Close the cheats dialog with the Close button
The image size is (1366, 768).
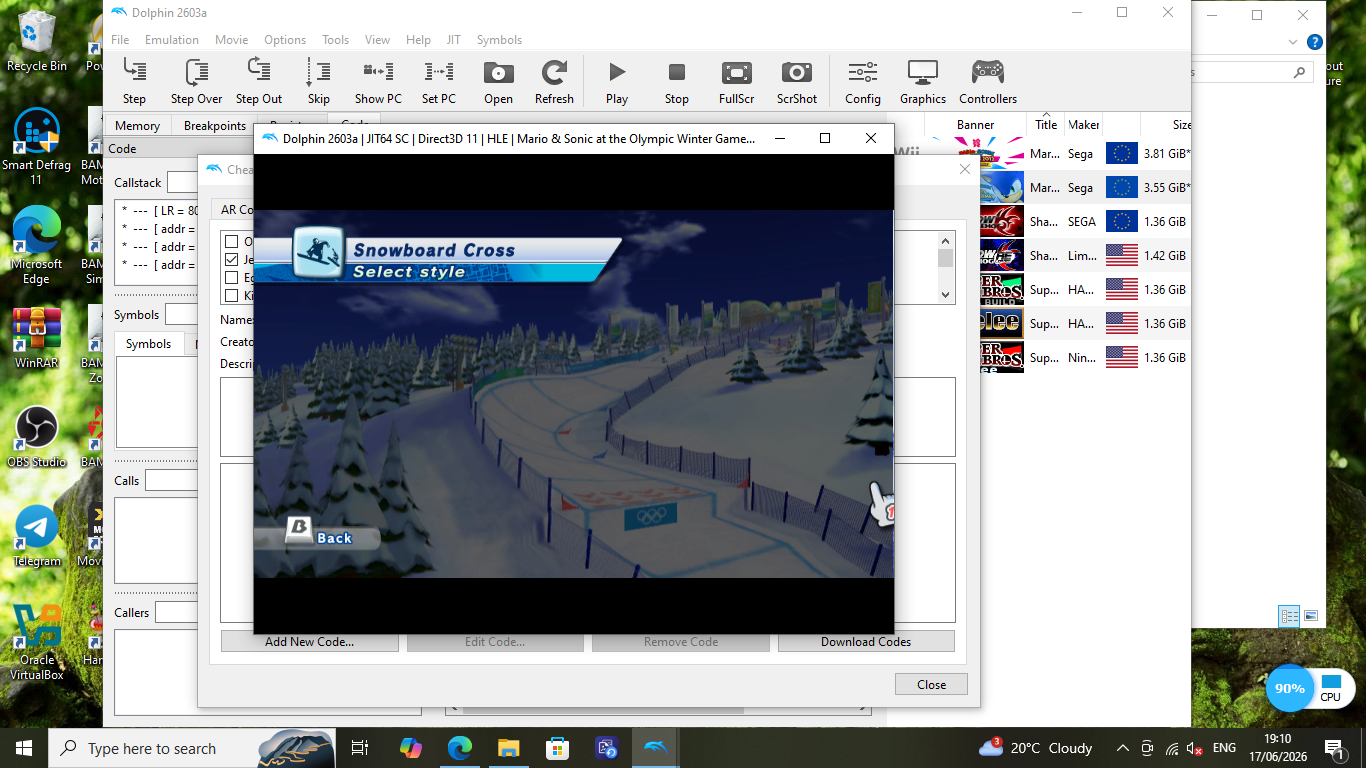(x=931, y=685)
